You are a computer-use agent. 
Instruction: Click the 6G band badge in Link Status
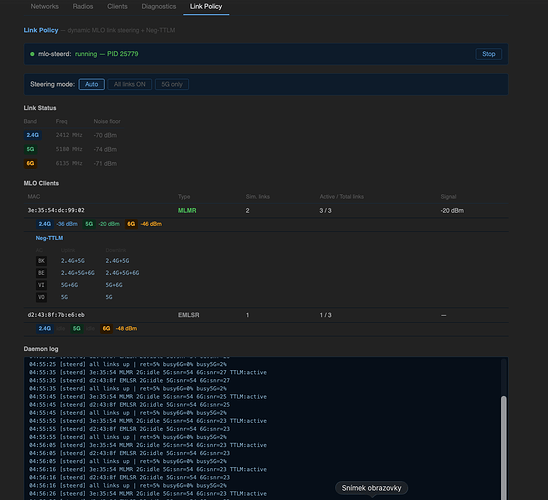30,163
